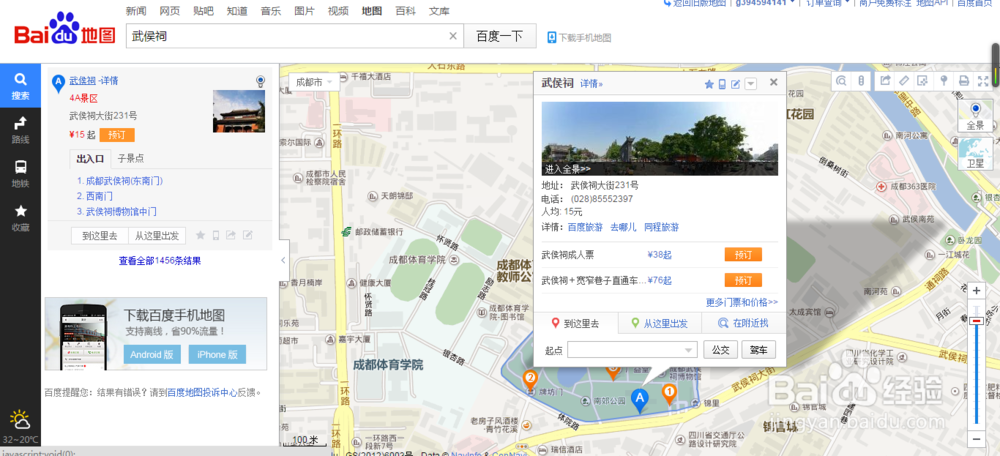Send result to phone gray icon

(216, 235)
